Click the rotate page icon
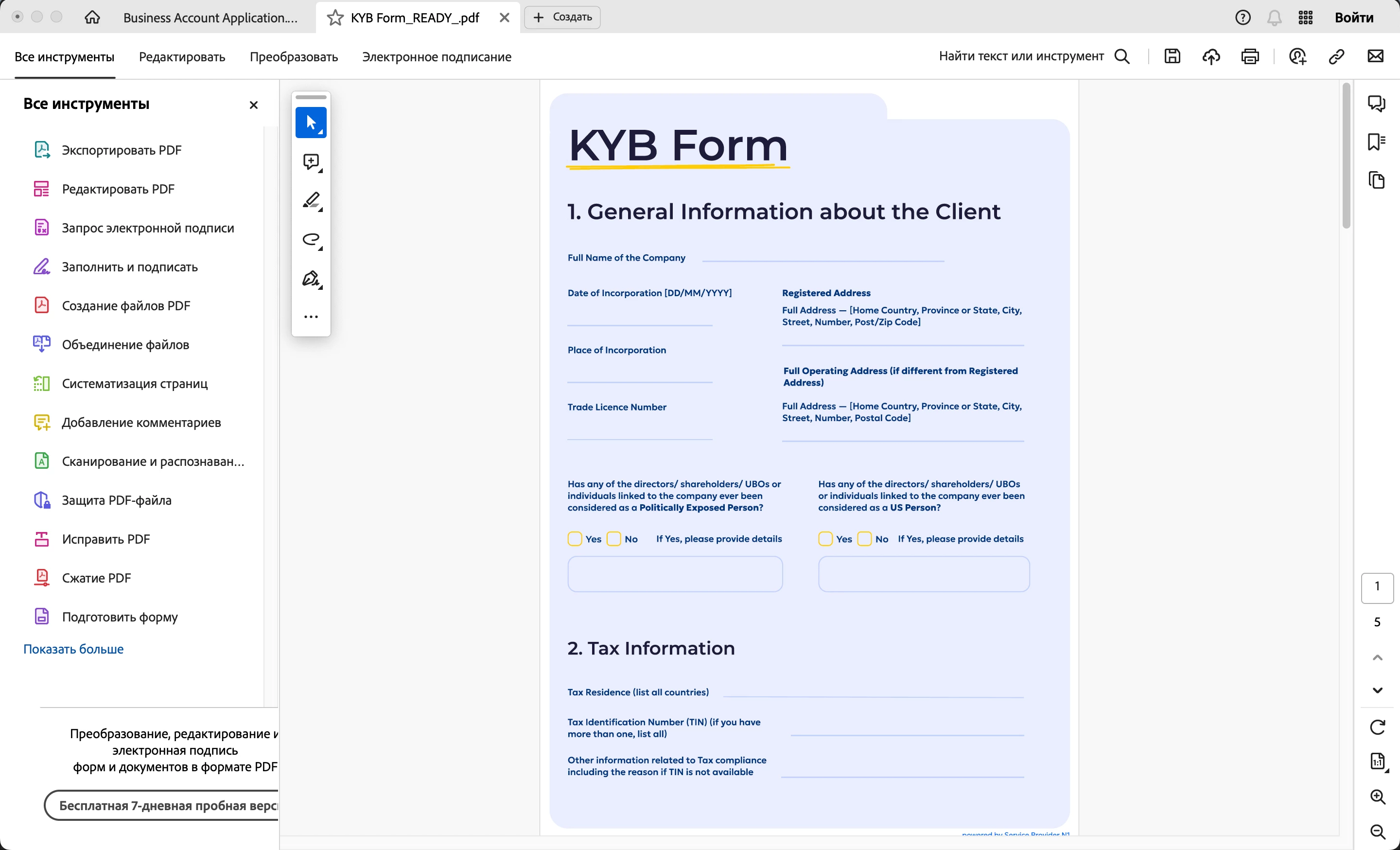 pos(1377,726)
